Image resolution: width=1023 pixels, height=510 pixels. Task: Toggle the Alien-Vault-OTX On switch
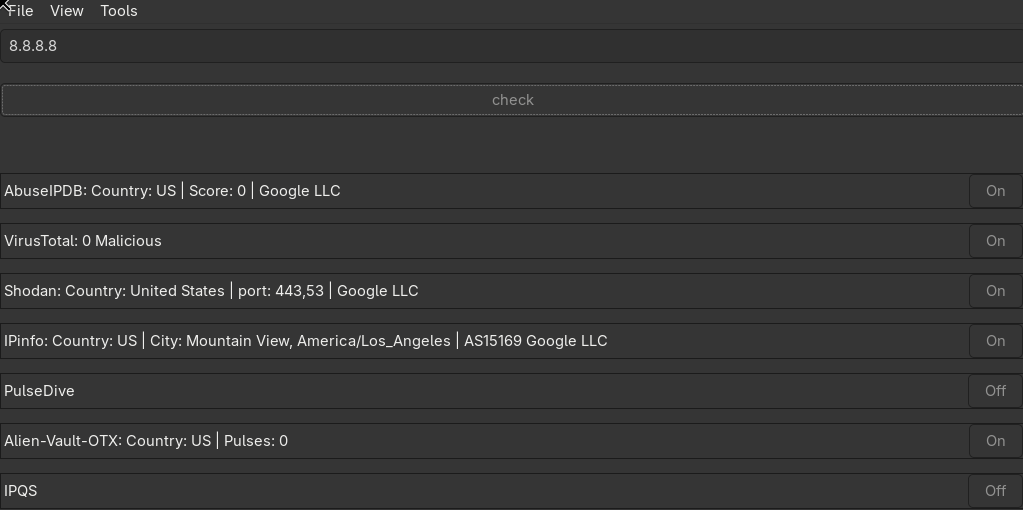[995, 441]
